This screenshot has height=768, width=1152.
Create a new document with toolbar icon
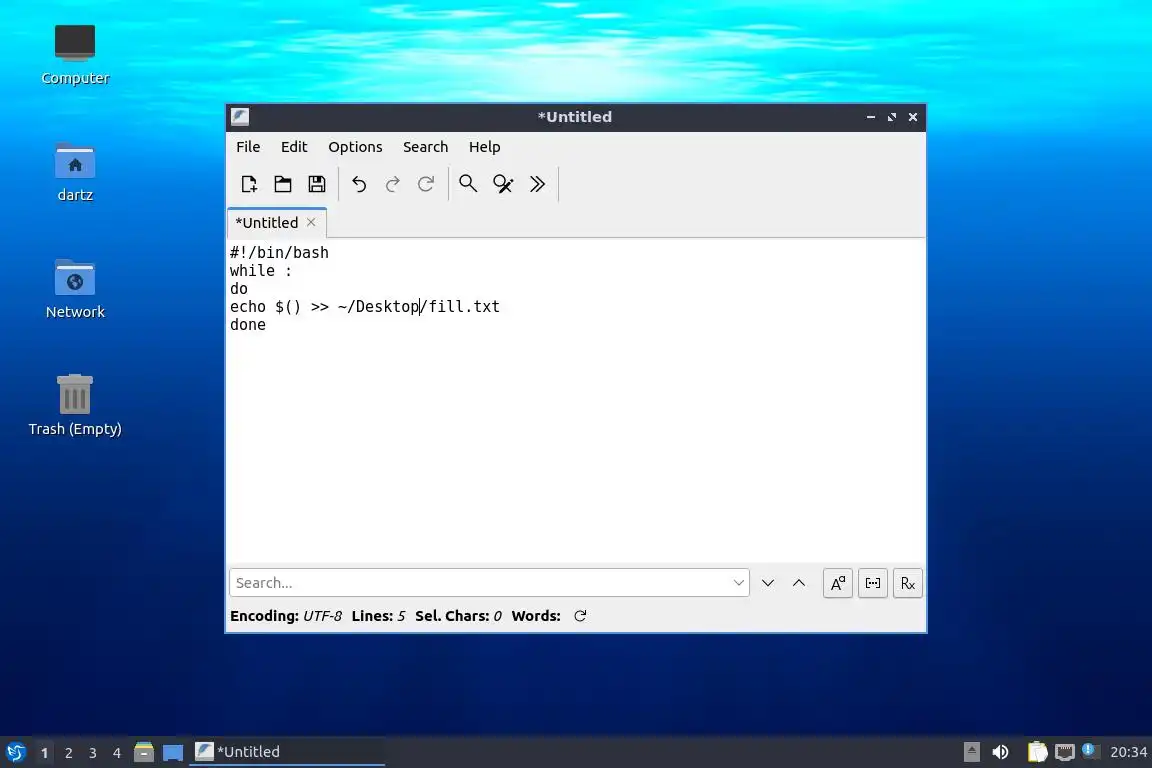pos(249,184)
